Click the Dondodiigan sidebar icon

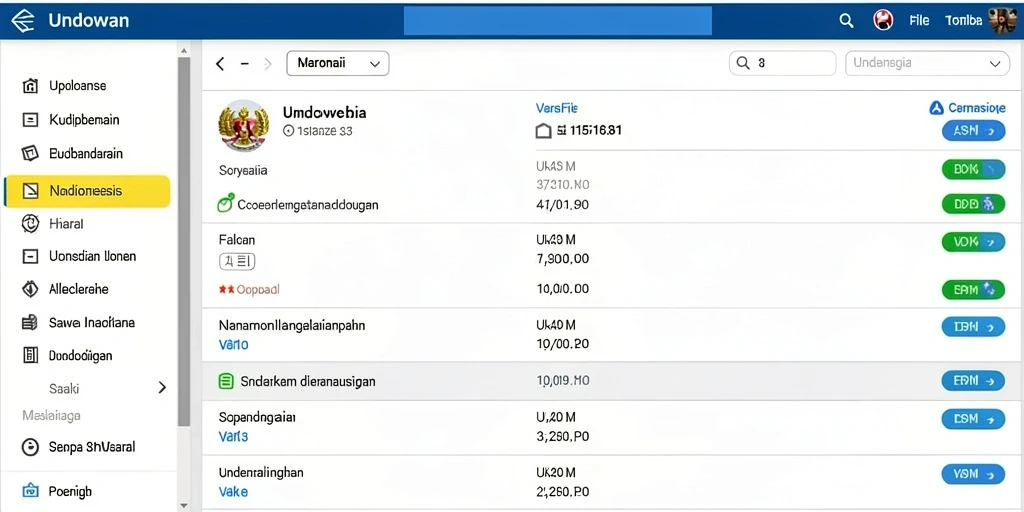pos(30,355)
